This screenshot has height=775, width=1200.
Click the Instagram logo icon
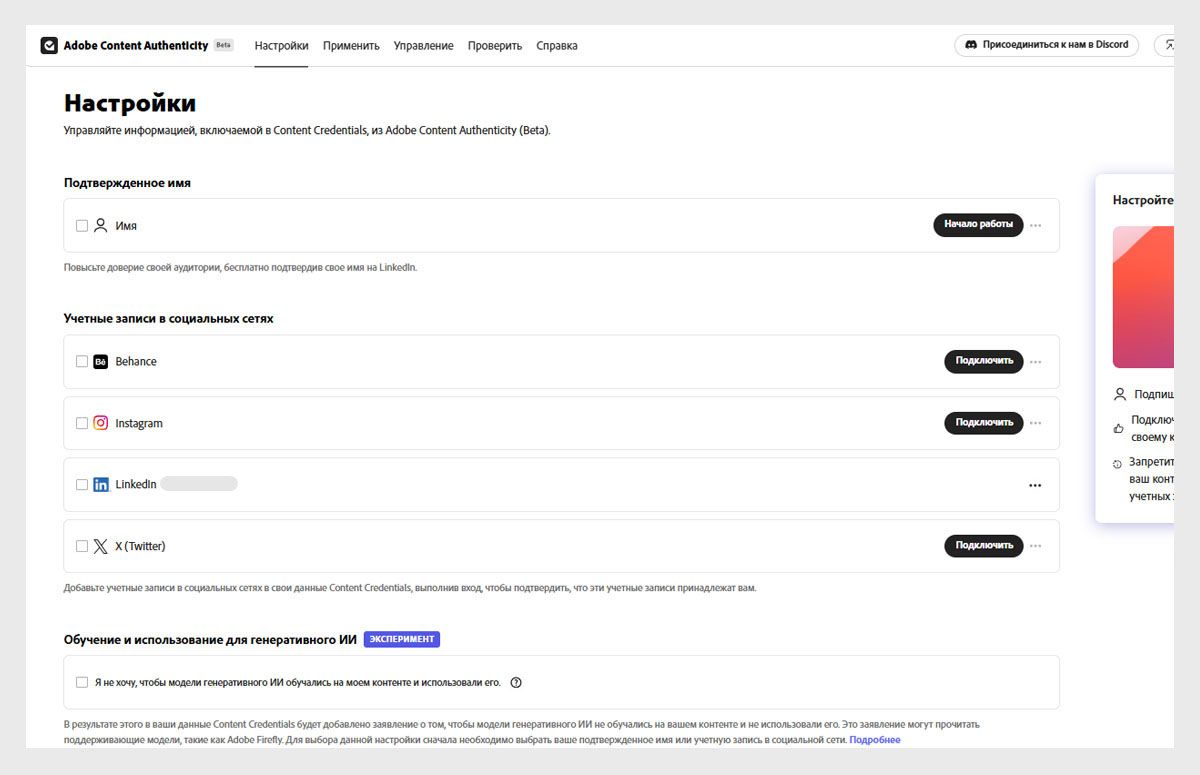tap(101, 423)
